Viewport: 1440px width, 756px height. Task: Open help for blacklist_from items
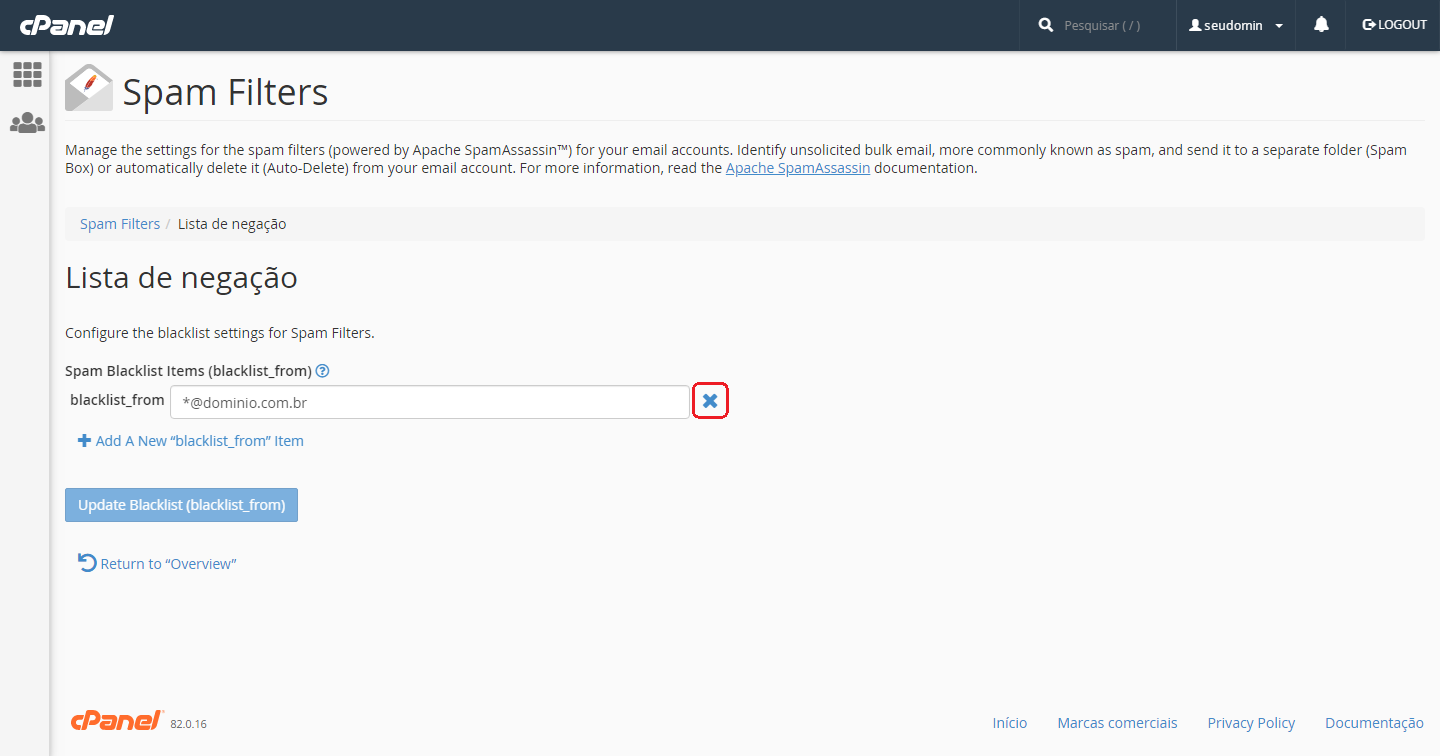[x=322, y=371]
